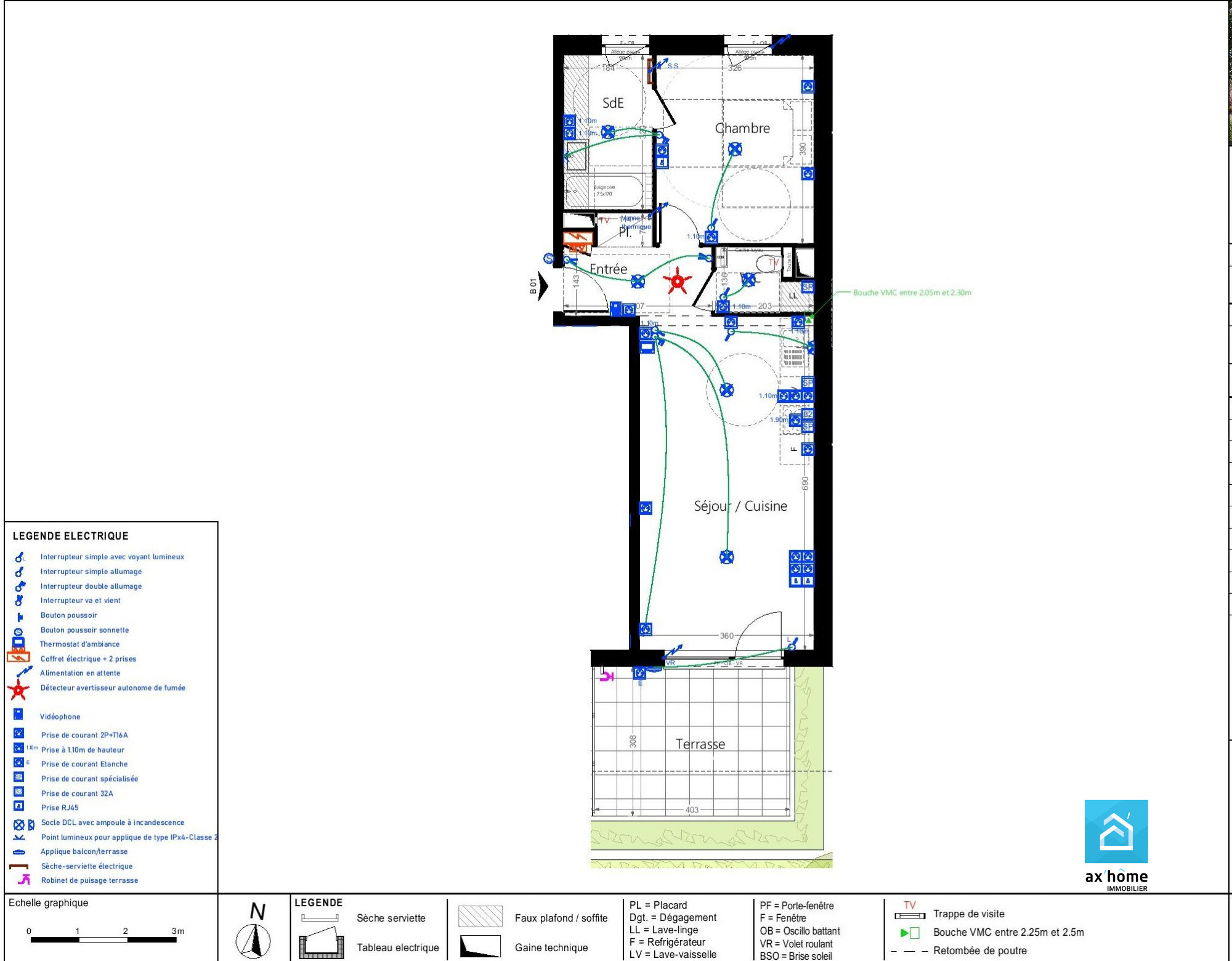Click the north compass icon

[253, 941]
